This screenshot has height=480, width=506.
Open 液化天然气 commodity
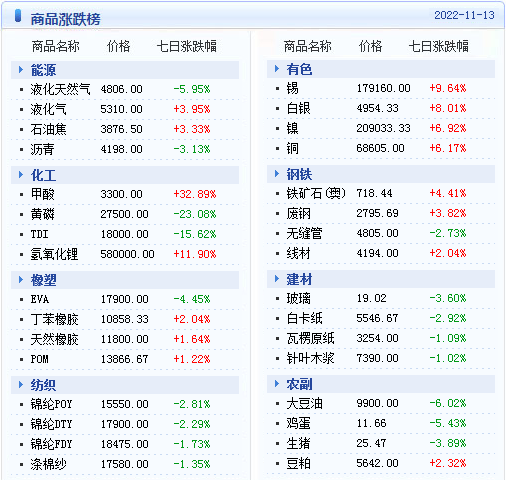coord(60,89)
